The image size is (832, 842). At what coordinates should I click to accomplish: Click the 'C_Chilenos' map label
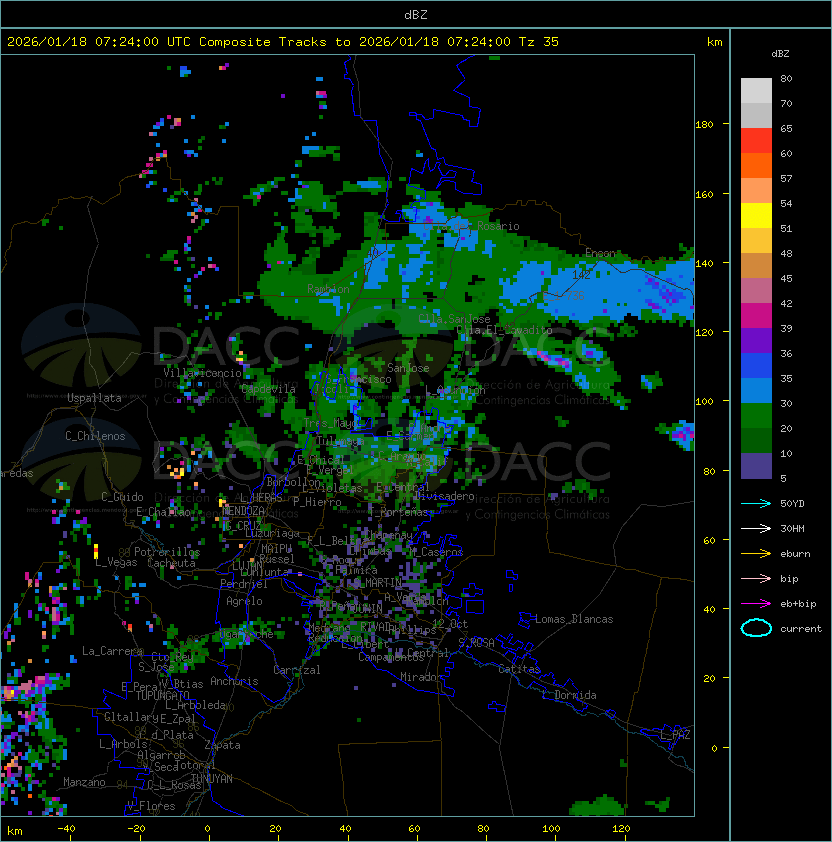95,435
